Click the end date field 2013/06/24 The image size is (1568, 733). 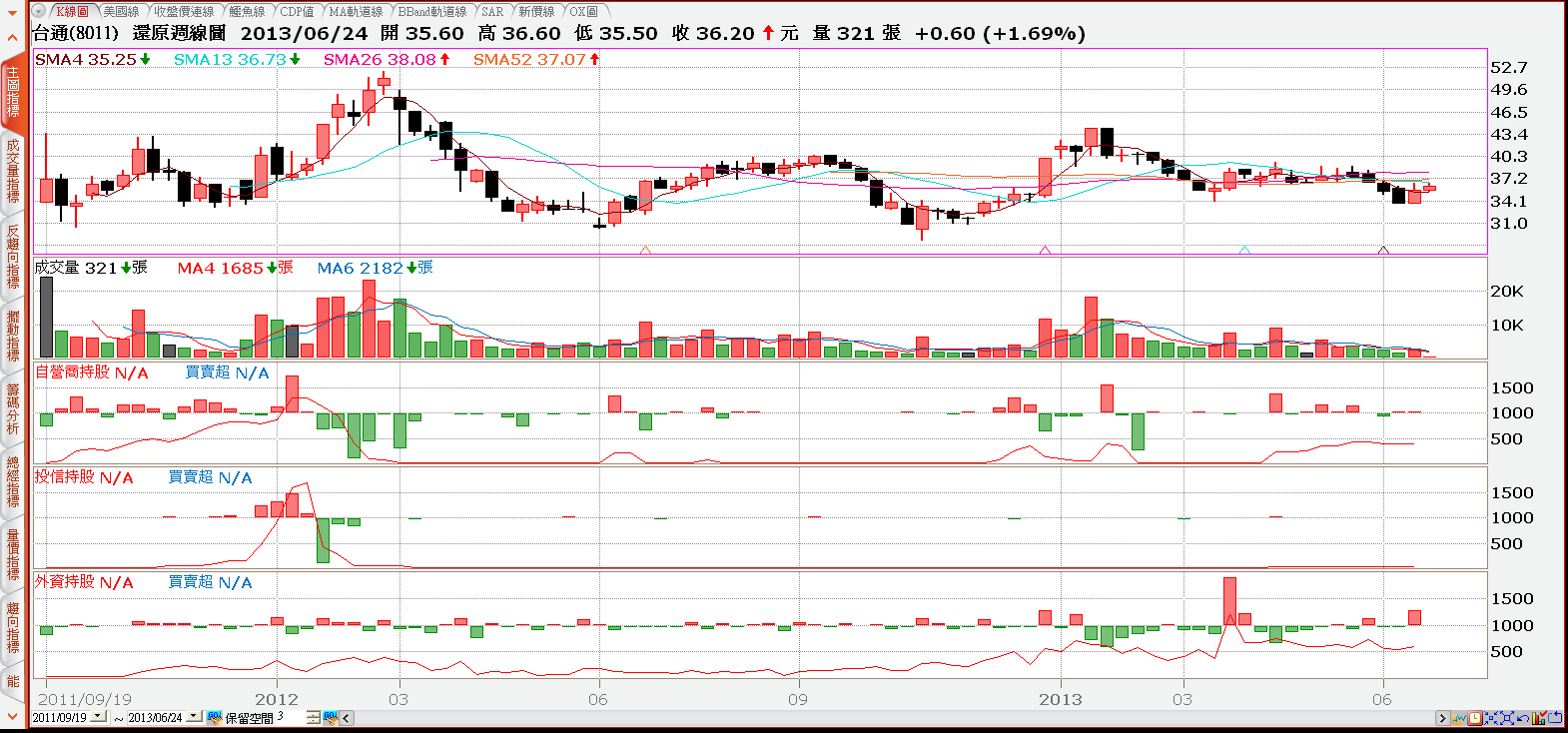coord(155,717)
